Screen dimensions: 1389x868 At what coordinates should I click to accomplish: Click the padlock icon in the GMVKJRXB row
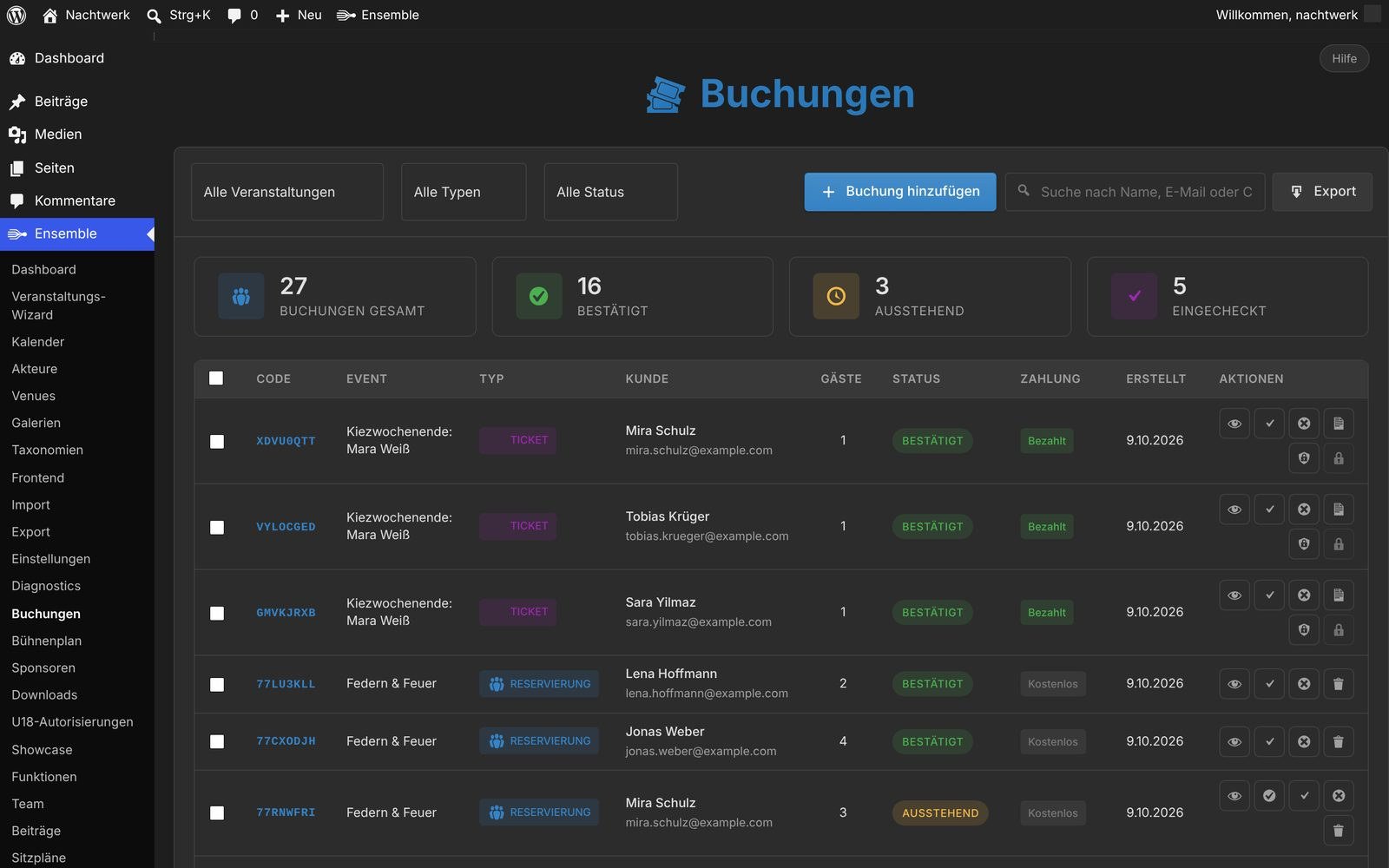coord(1339,630)
